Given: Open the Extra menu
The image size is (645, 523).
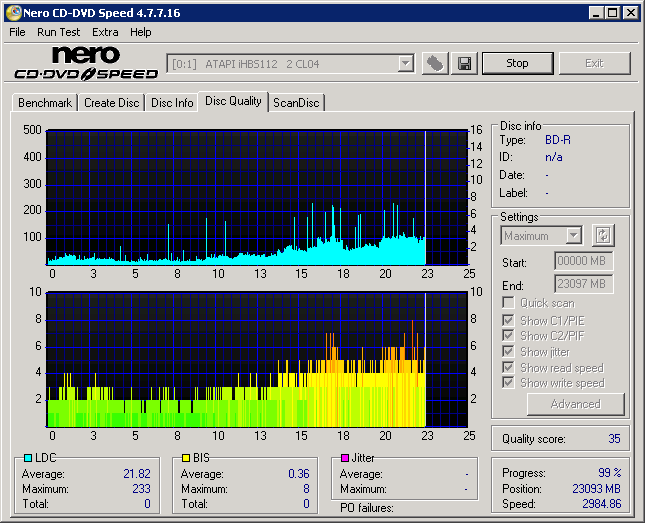Looking at the screenshot, I should [x=105, y=32].
